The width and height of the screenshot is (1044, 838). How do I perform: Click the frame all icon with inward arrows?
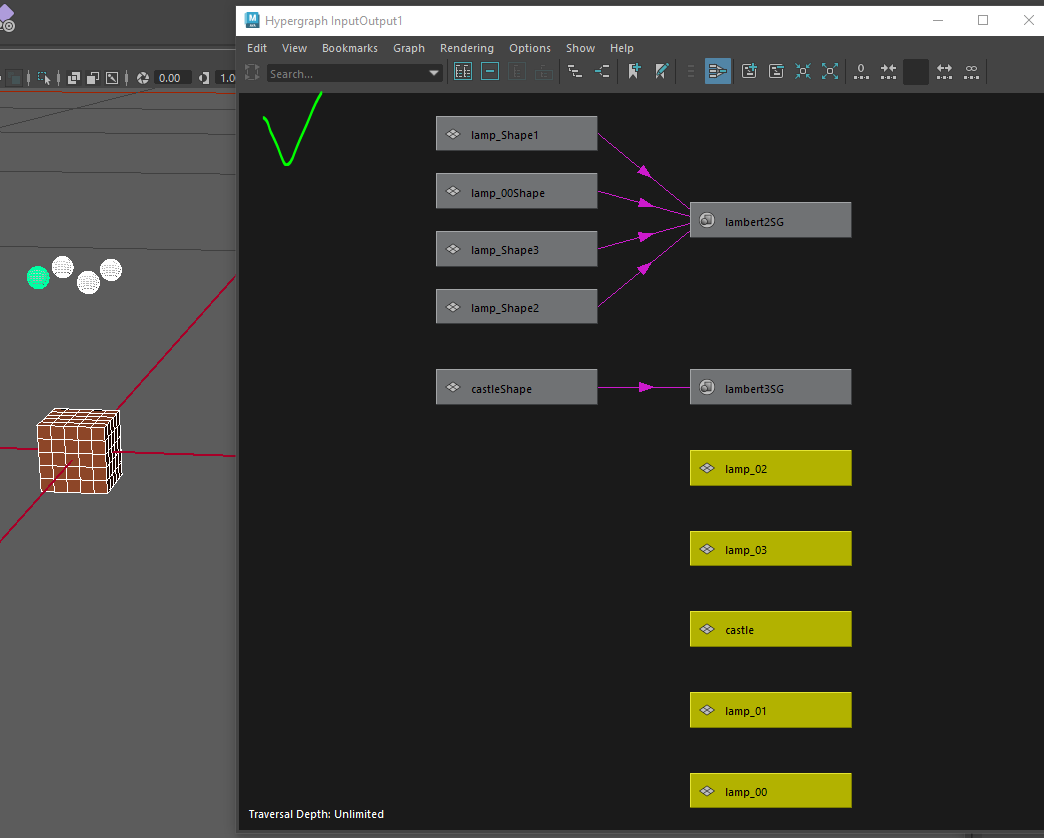(803, 72)
